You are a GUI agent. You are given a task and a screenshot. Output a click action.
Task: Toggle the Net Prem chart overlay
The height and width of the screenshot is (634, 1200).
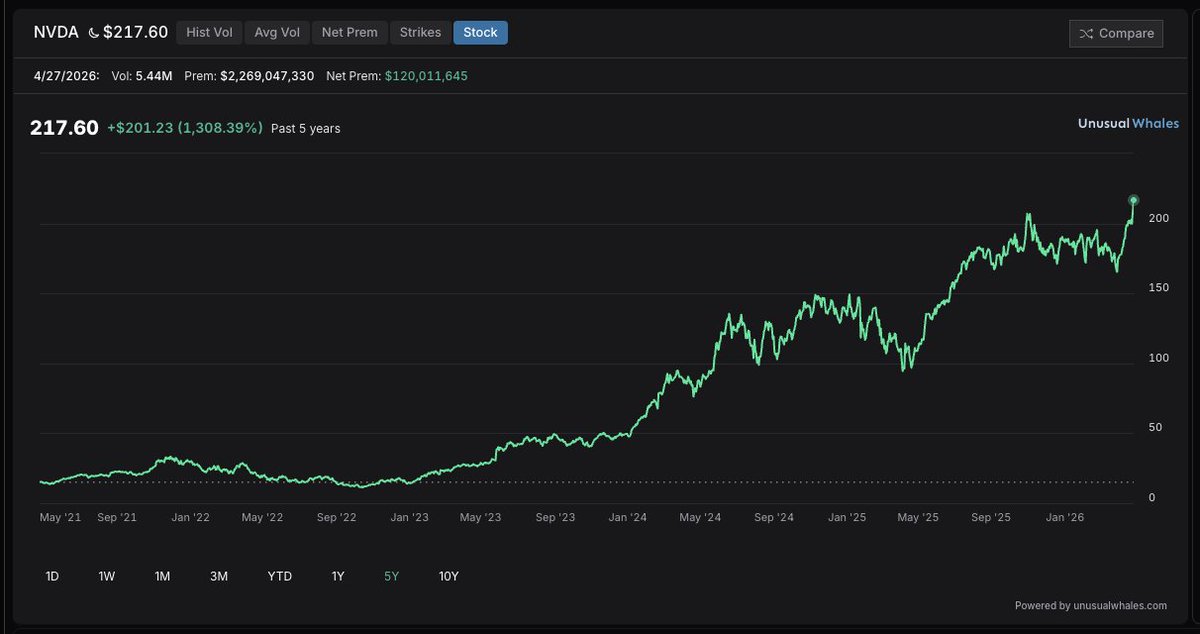[349, 32]
